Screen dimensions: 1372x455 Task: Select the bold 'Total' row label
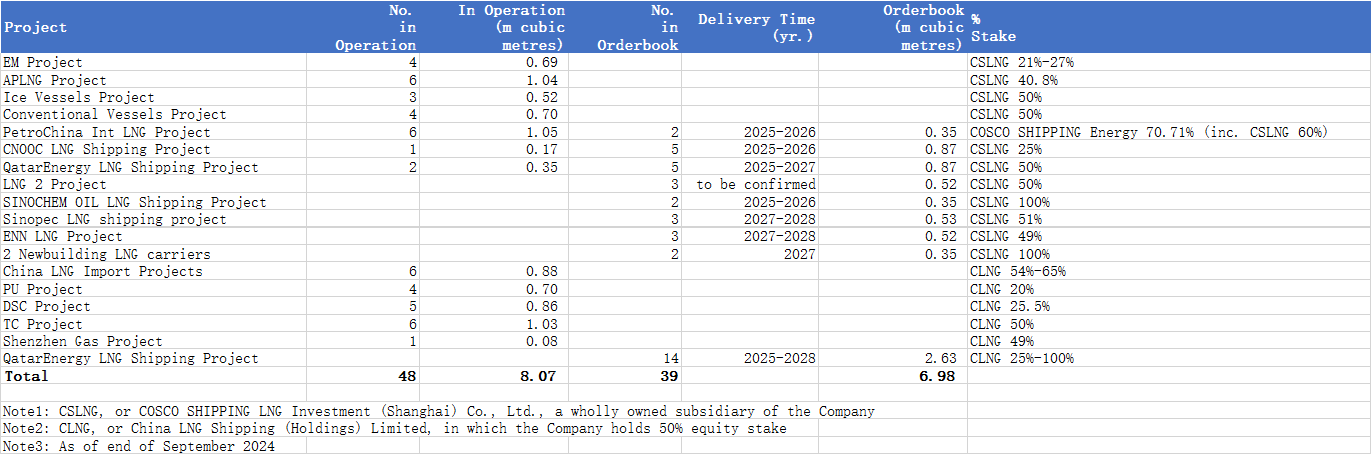pyautogui.click(x=153, y=376)
